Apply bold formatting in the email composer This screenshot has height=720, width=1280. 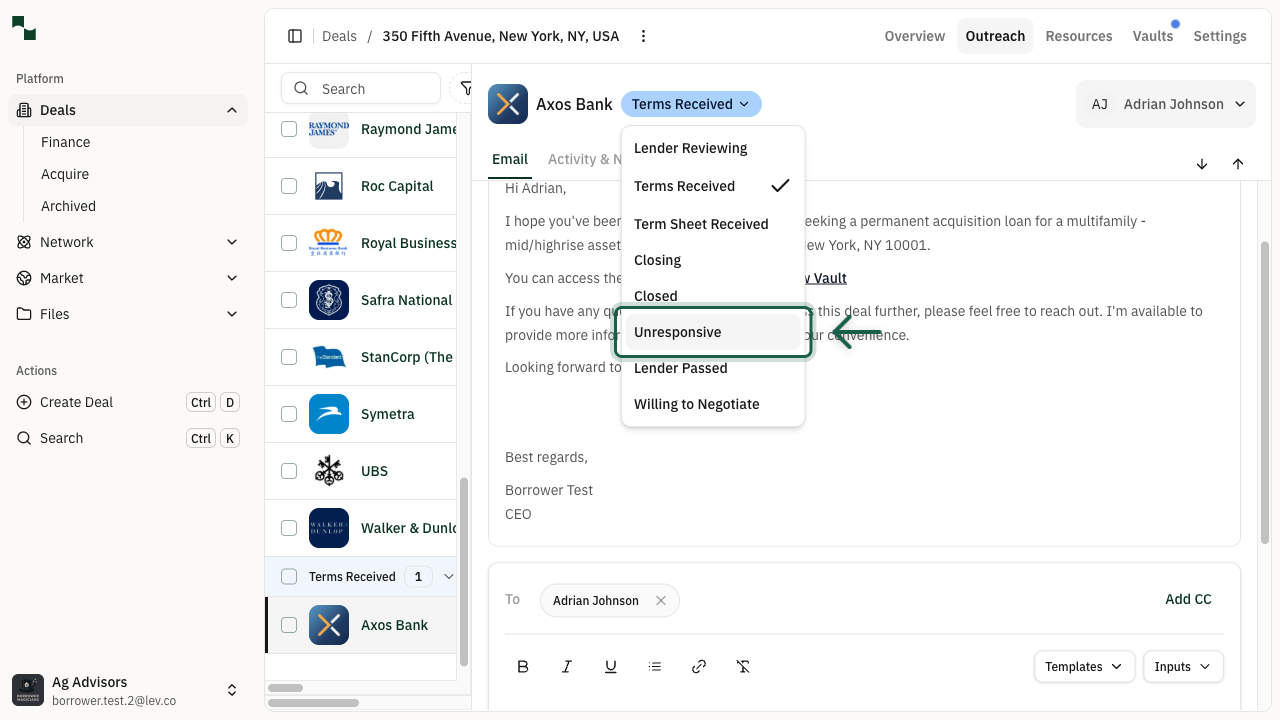pyautogui.click(x=523, y=666)
